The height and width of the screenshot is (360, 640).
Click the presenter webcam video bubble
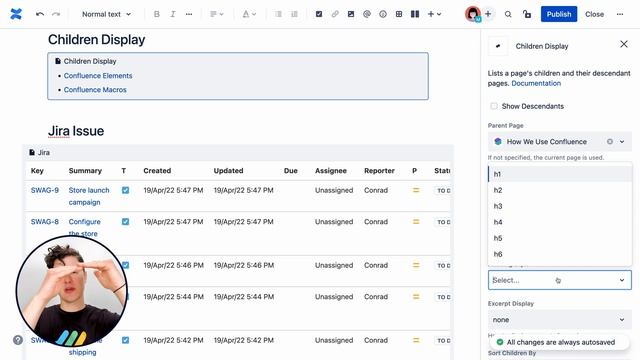pyautogui.click(x=71, y=291)
